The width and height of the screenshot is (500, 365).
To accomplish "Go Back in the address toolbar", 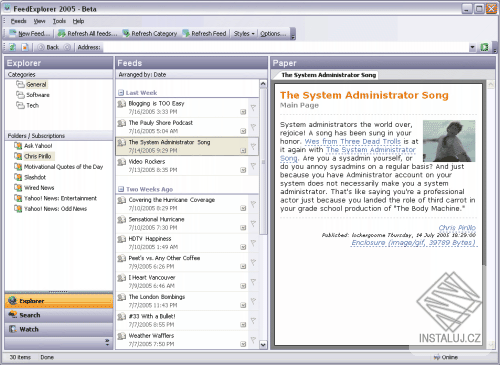I will tap(49, 47).
